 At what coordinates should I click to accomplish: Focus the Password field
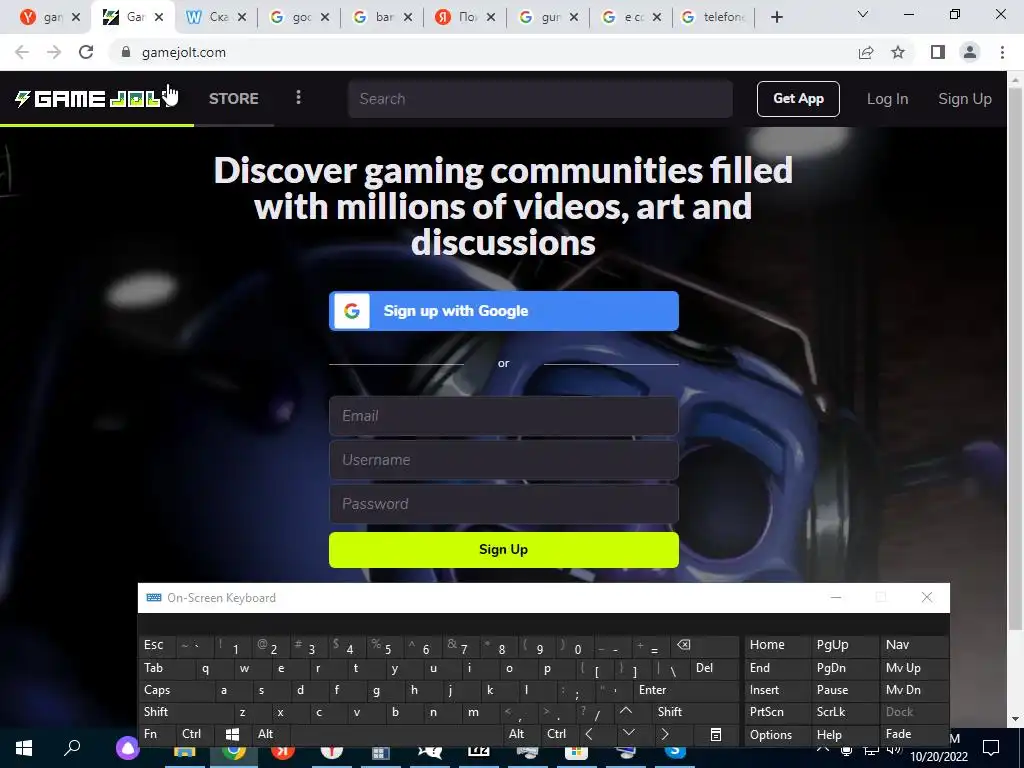click(x=504, y=504)
